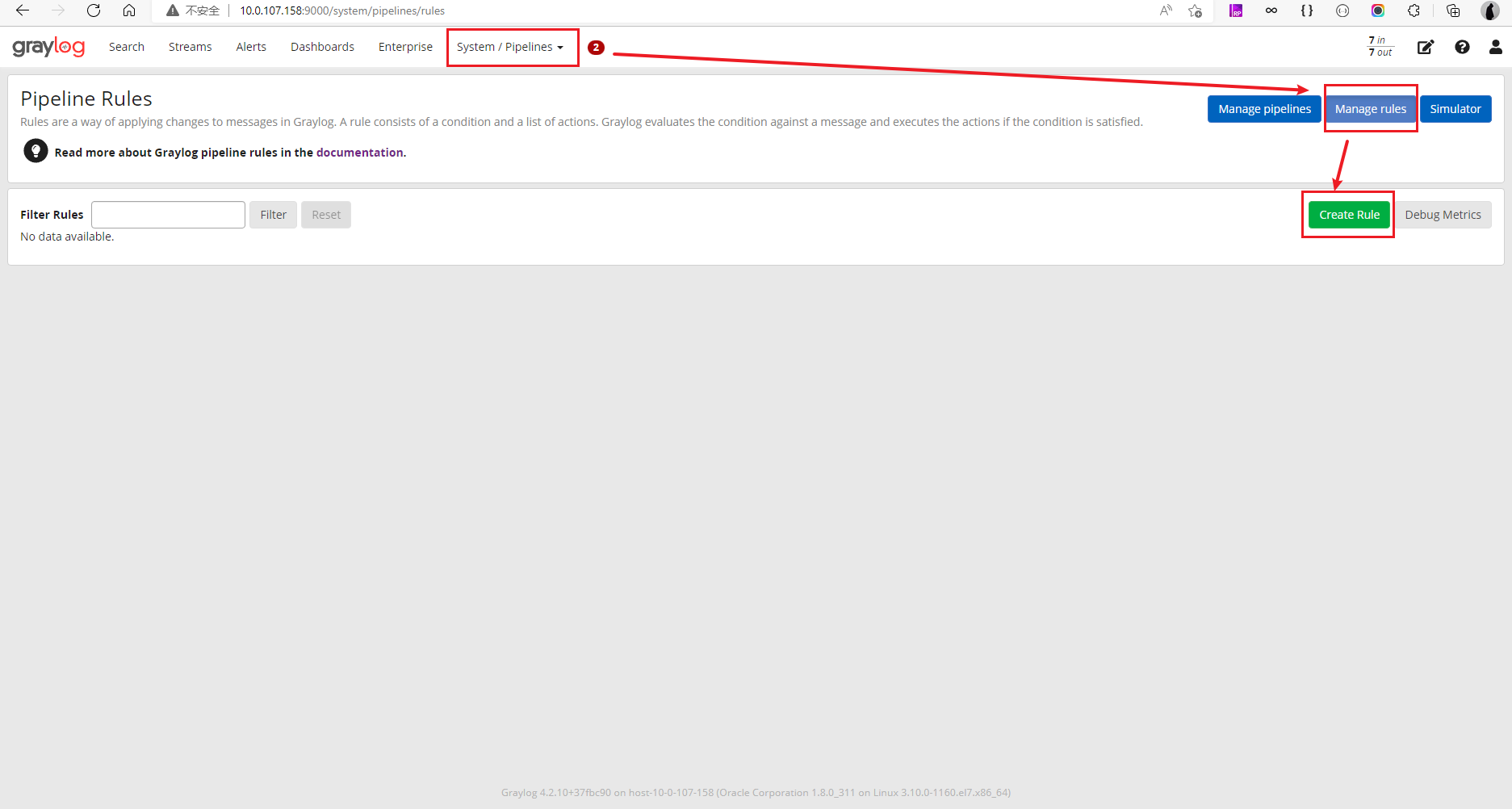Add page to favorites via star icon

pyautogui.click(x=1194, y=10)
